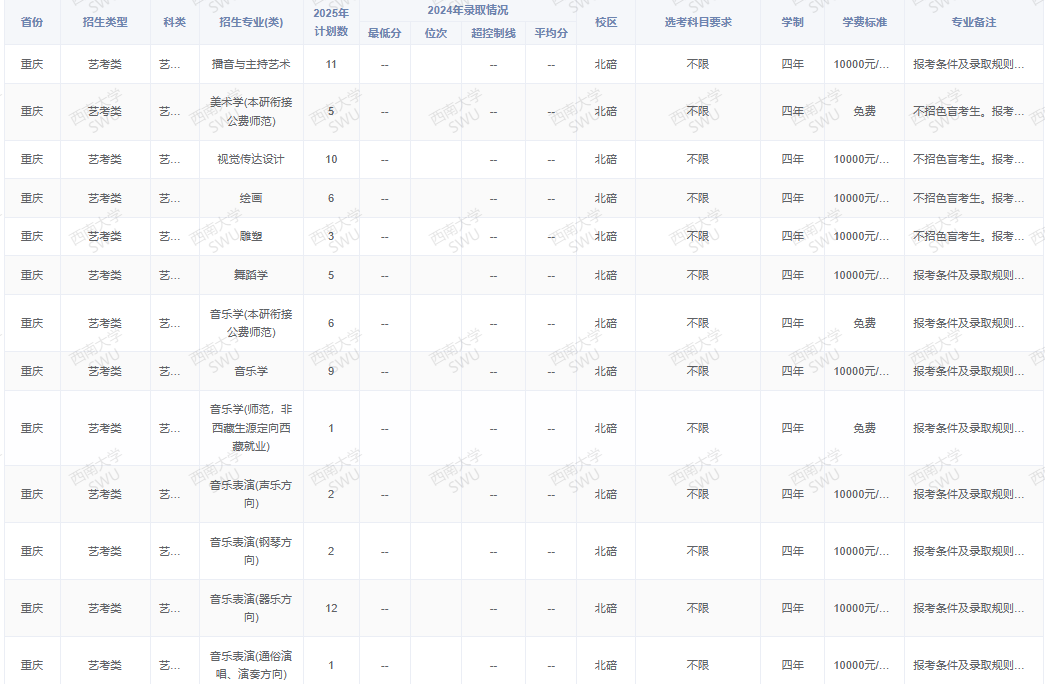Click the 重庆 province cell in 播音与主持艺术 row
The image size is (1045, 684).
point(32,64)
